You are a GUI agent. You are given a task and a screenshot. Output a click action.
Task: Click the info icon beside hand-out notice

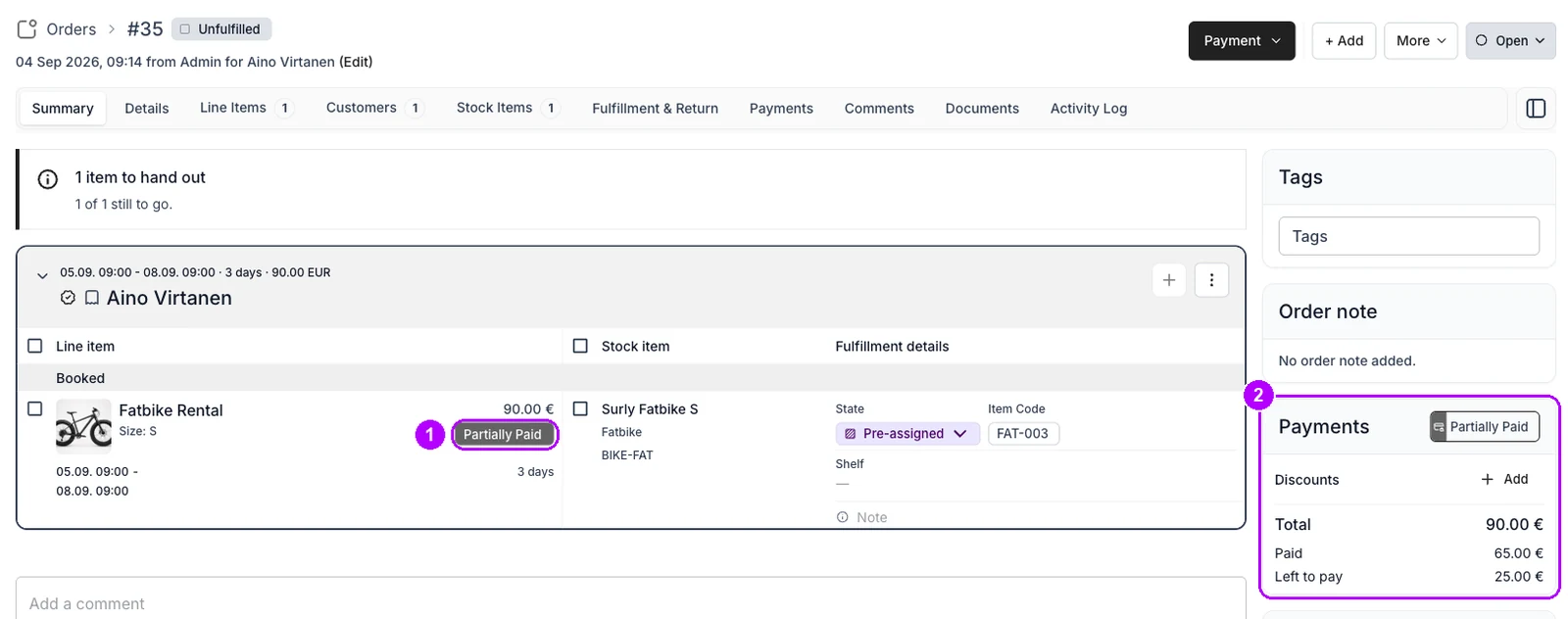pos(47,179)
